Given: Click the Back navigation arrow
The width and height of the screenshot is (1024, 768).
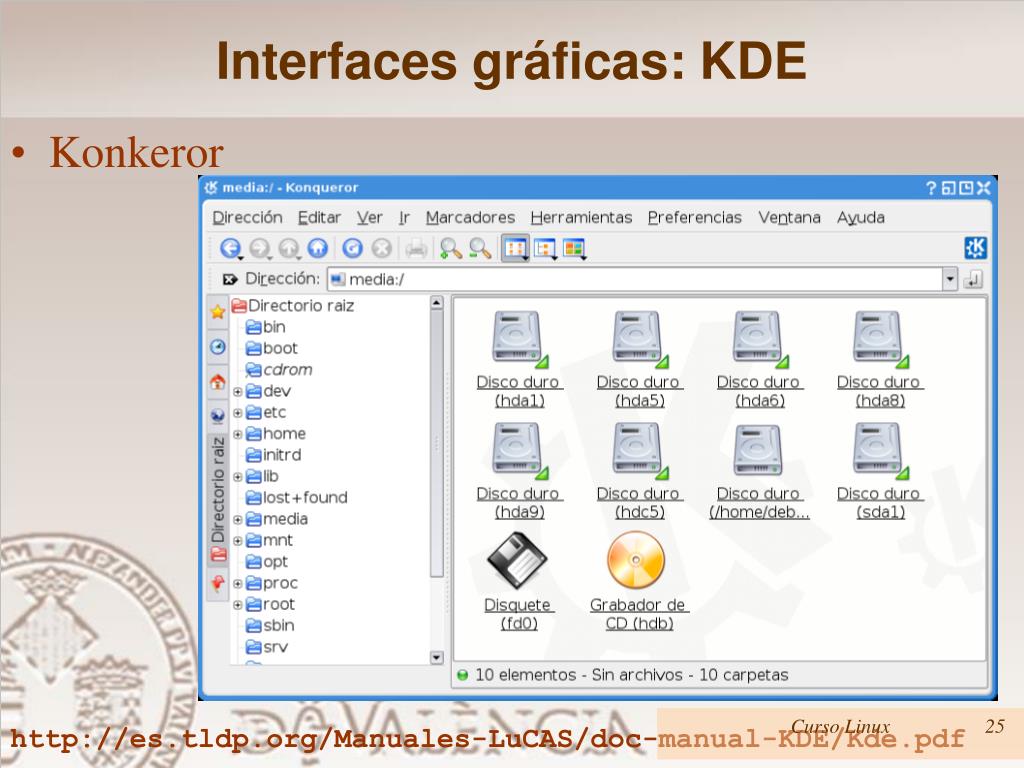Looking at the screenshot, I should [230, 248].
